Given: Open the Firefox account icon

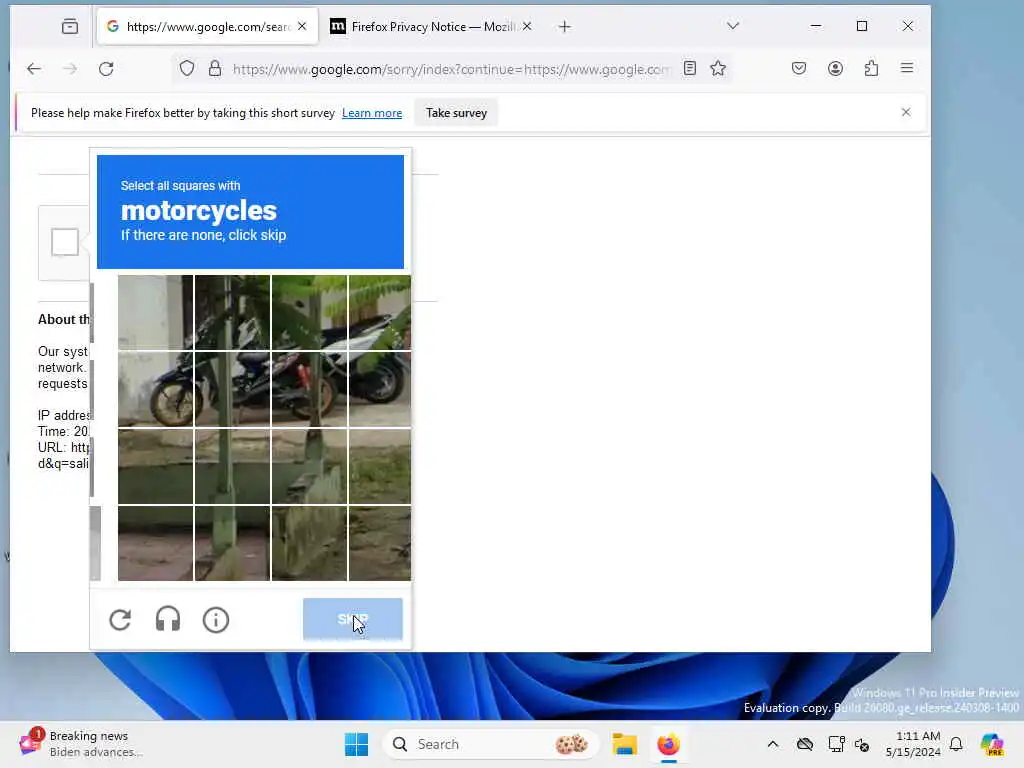Looking at the screenshot, I should (x=835, y=68).
